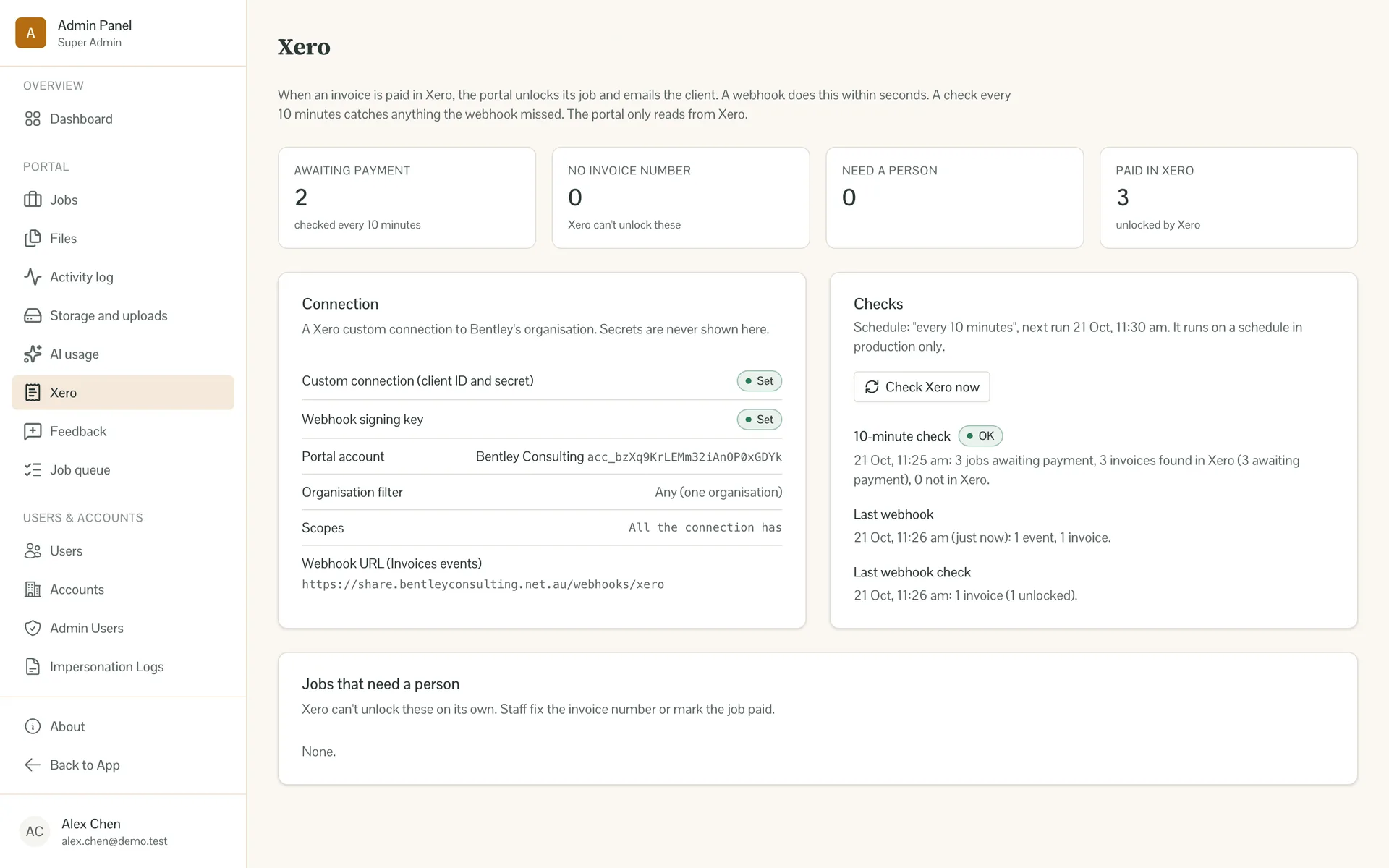Click the 'Jobs that need a person' heading

[x=381, y=684]
